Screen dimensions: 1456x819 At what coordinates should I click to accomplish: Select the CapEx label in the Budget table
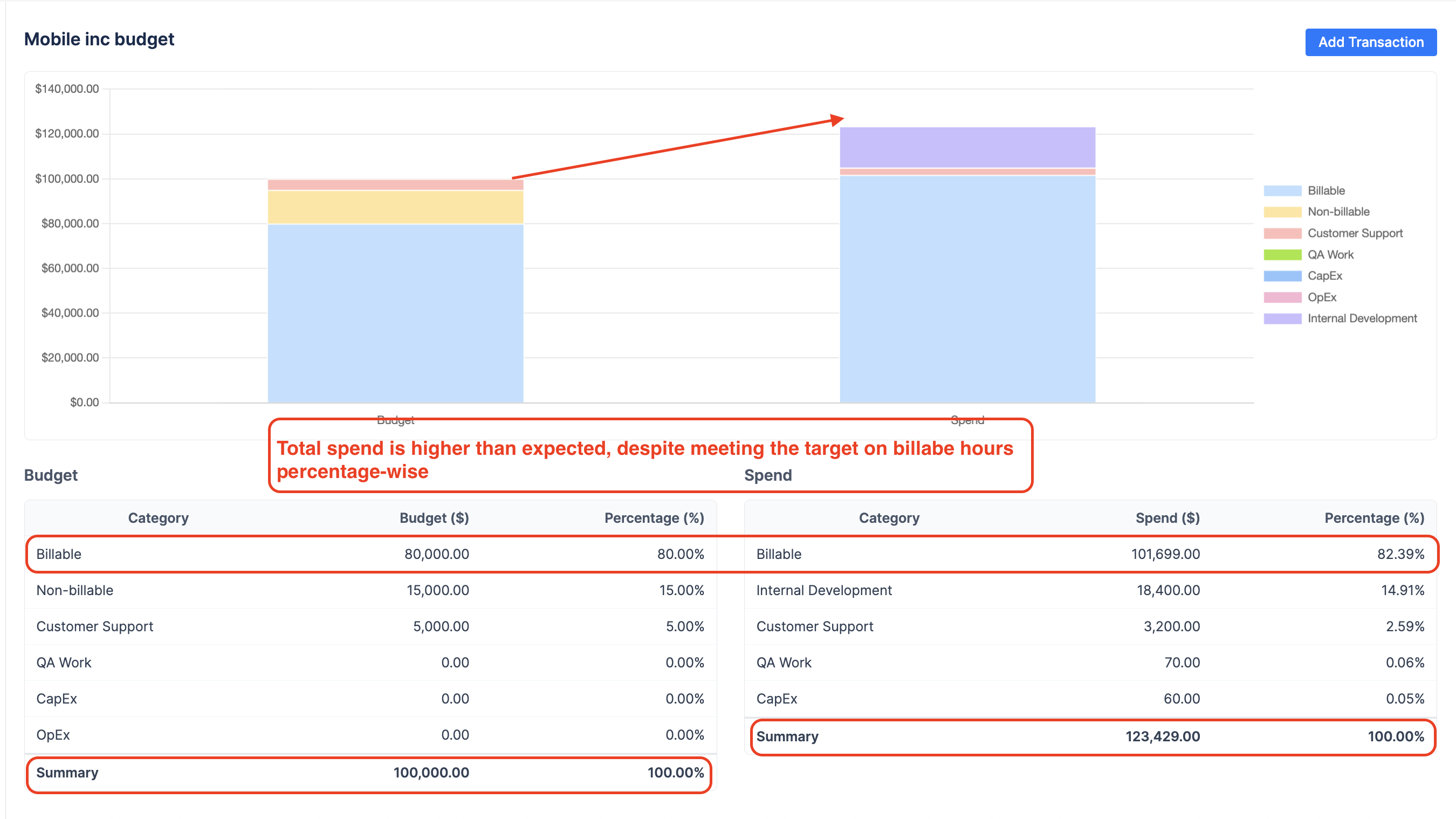[x=57, y=699]
